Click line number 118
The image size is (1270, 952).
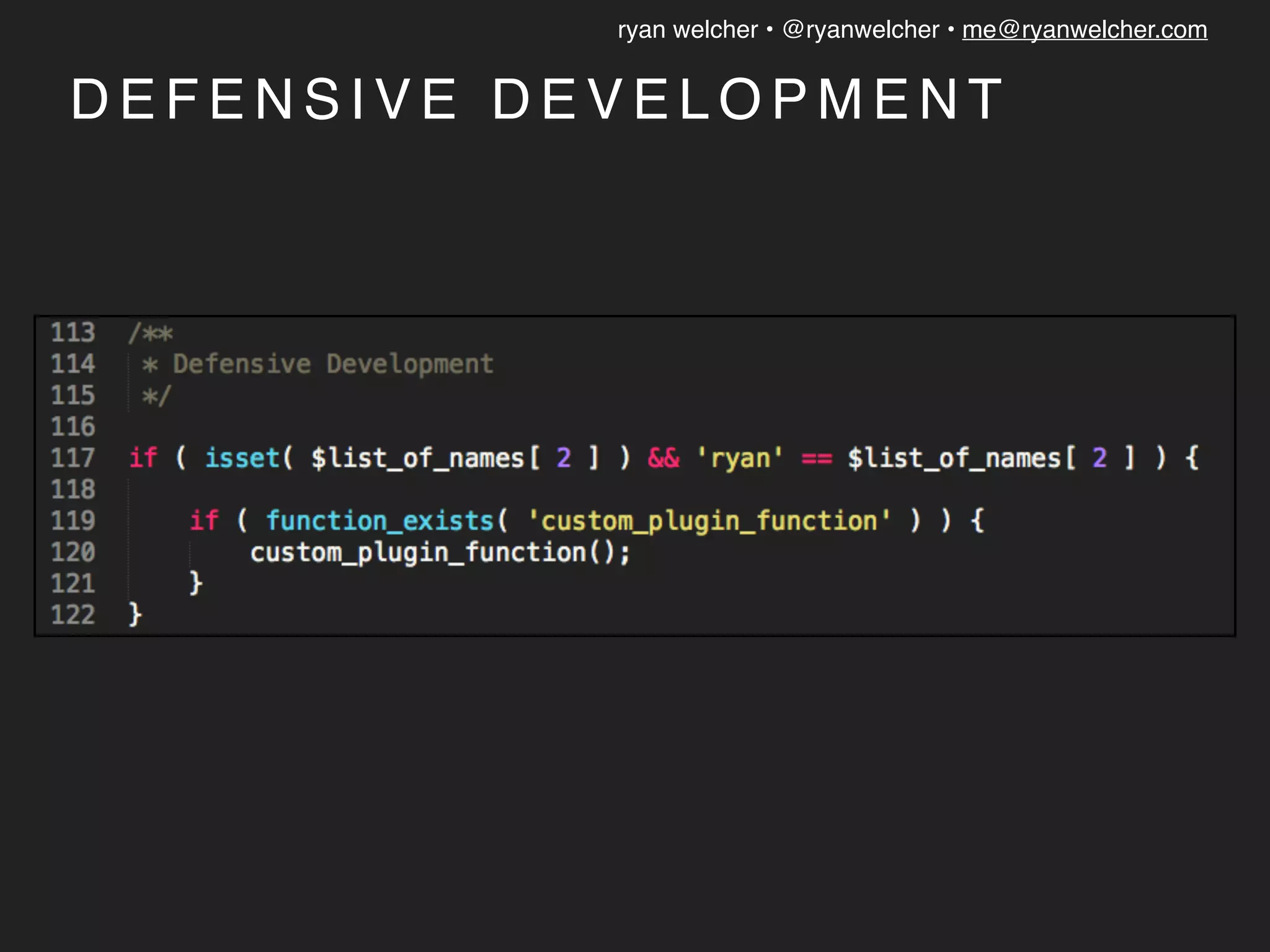pos(73,490)
